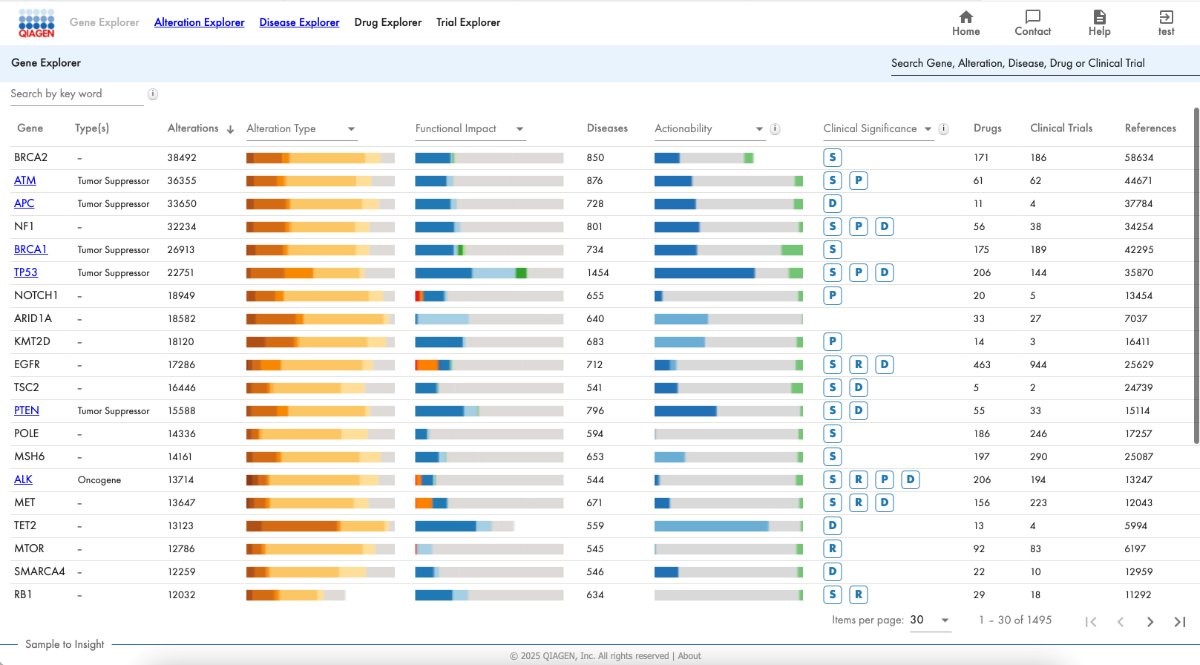The height and width of the screenshot is (665, 1200).
Task: Open the TP53 gene link
Action: pos(26,272)
